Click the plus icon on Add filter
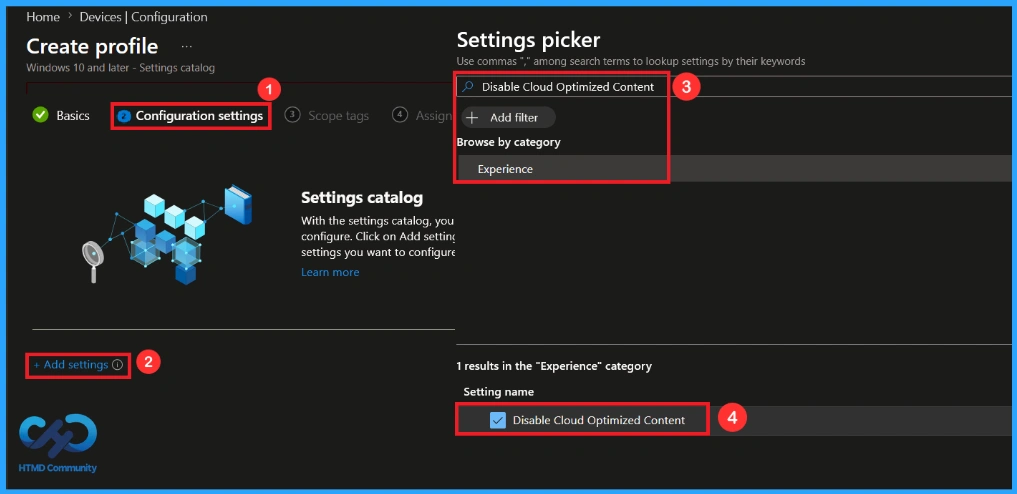 pyautogui.click(x=473, y=117)
